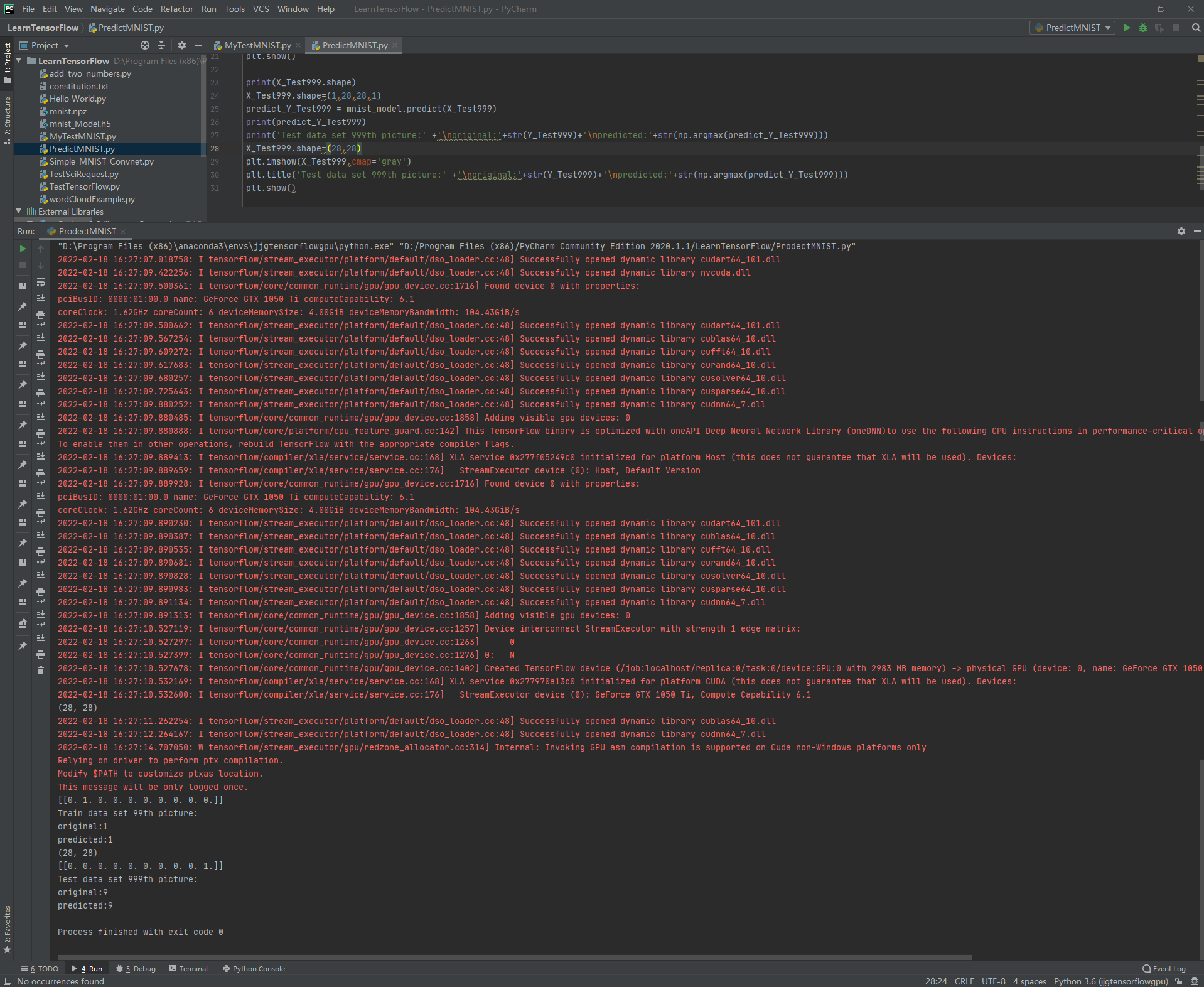Hide the Project tool window
The image size is (1204, 987).
tap(198, 45)
